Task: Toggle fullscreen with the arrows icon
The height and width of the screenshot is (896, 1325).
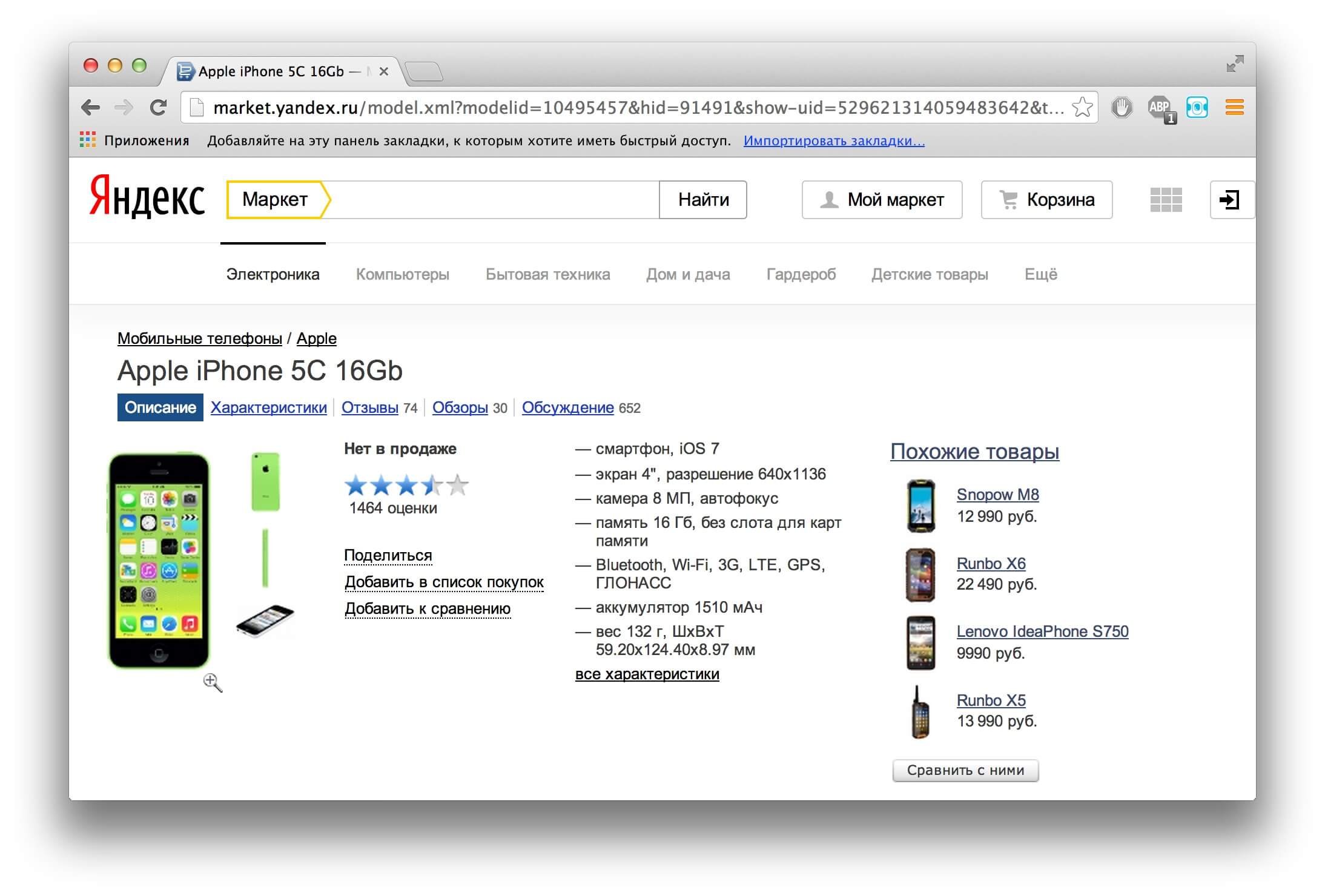Action: pyautogui.click(x=1235, y=64)
